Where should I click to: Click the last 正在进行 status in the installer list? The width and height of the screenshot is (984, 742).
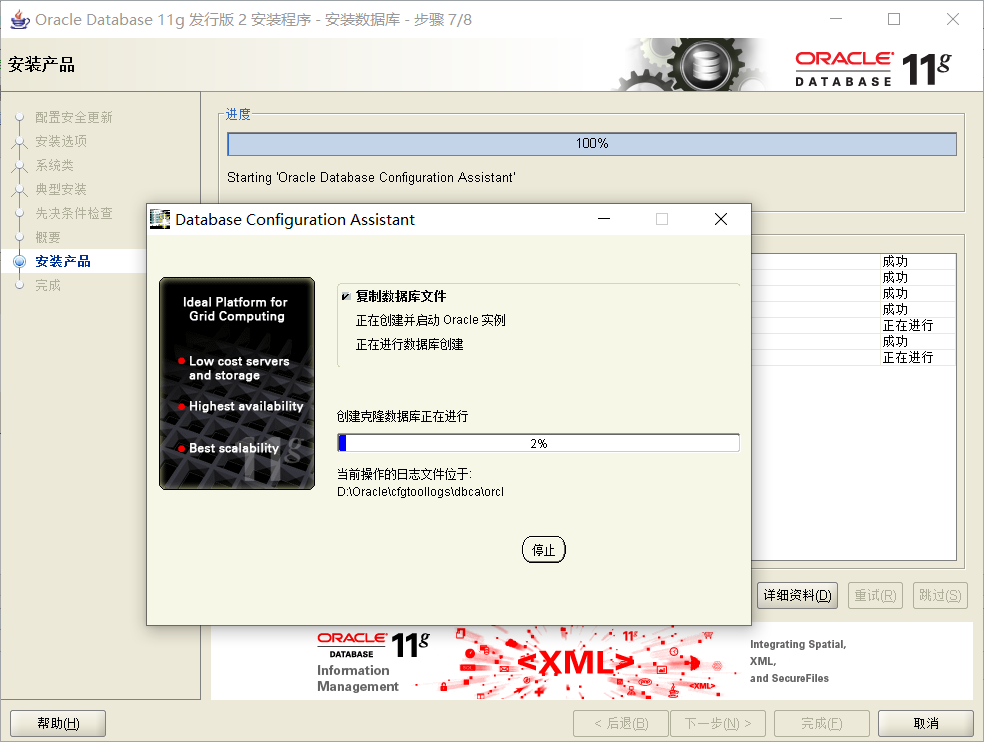(907, 357)
